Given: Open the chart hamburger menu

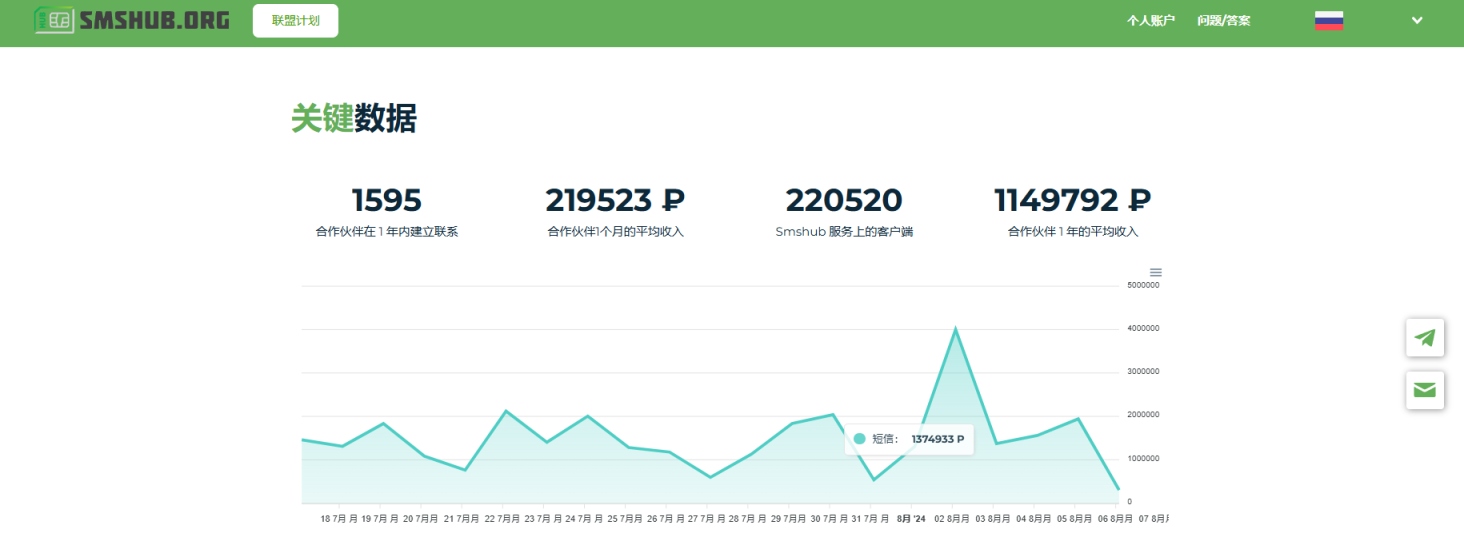Looking at the screenshot, I should [x=1156, y=272].
